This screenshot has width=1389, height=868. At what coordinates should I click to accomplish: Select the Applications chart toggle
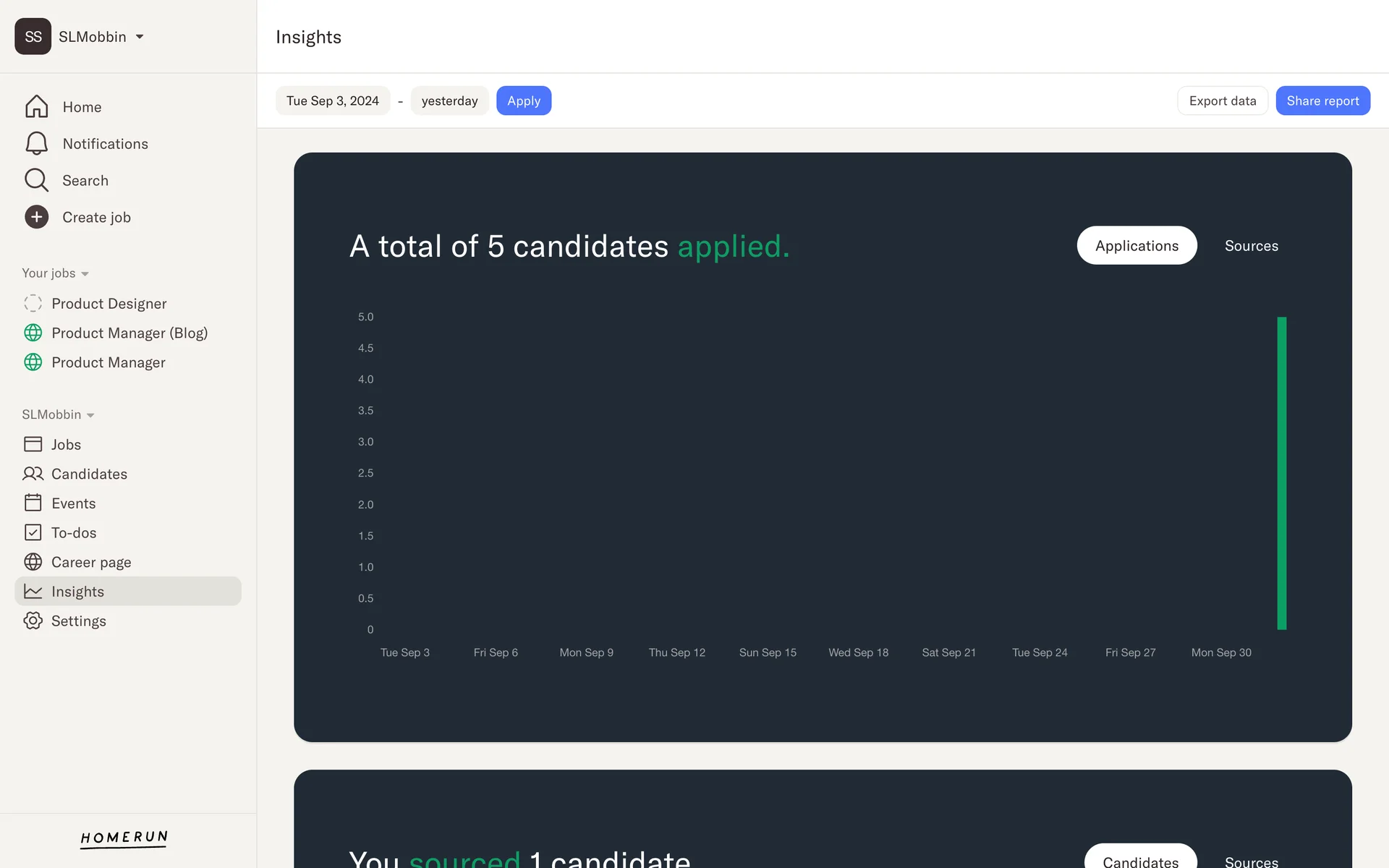[1137, 246]
